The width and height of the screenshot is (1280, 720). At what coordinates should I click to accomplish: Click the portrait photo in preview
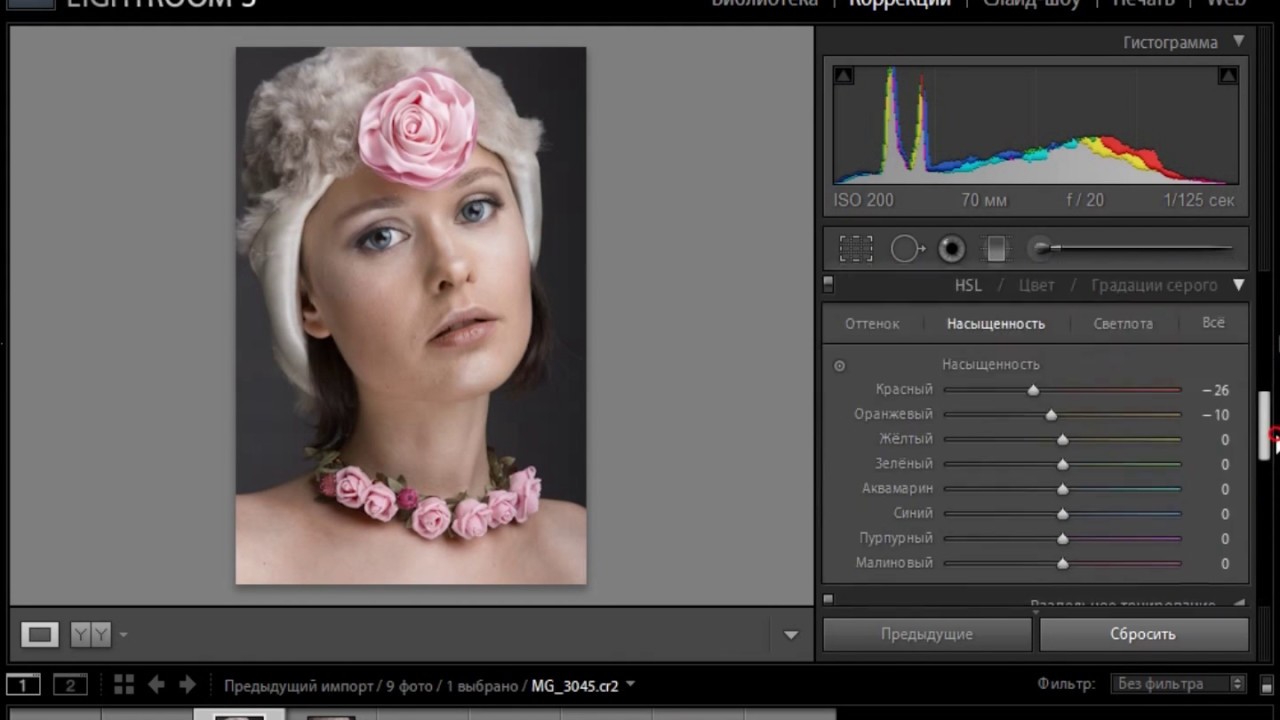point(411,315)
